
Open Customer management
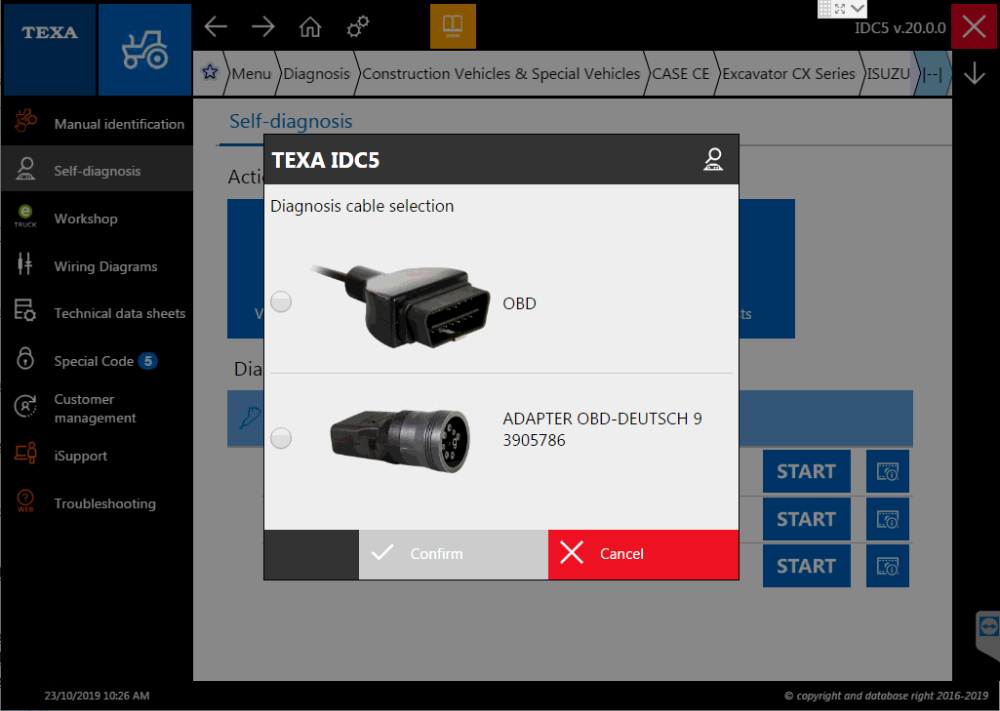click(x=98, y=408)
